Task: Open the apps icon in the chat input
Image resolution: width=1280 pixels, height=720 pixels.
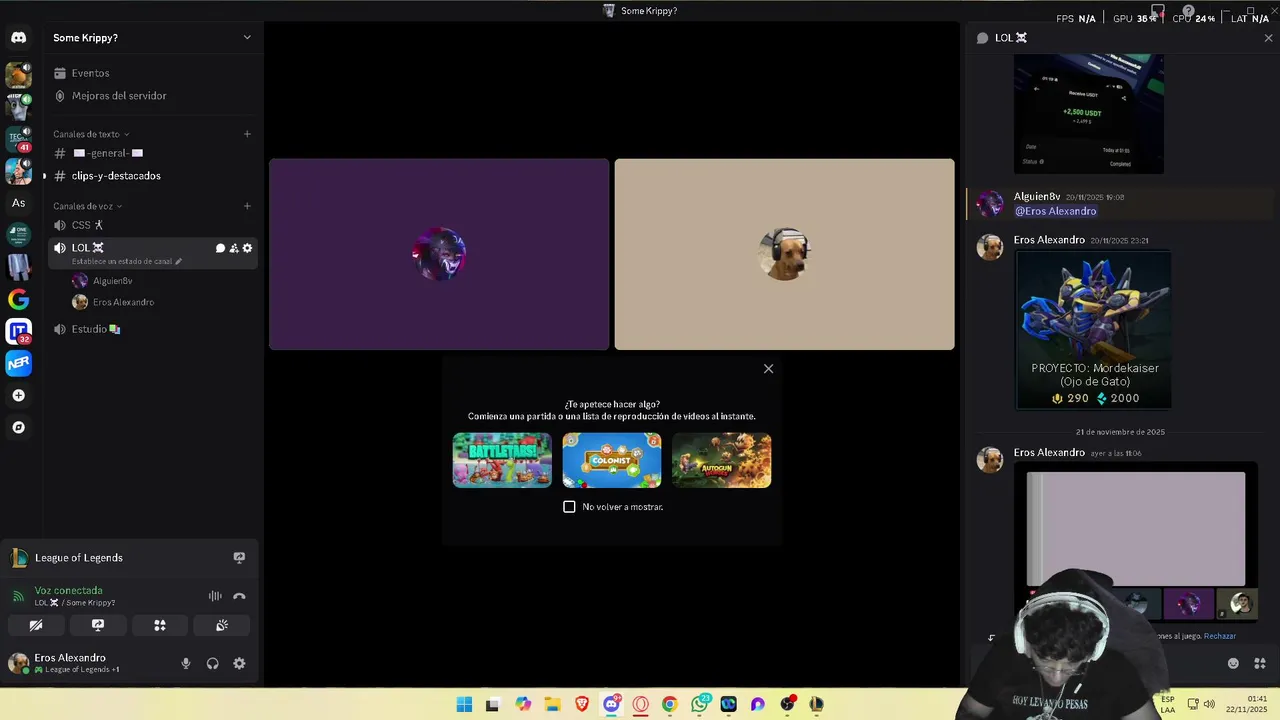Action: click(x=1260, y=663)
